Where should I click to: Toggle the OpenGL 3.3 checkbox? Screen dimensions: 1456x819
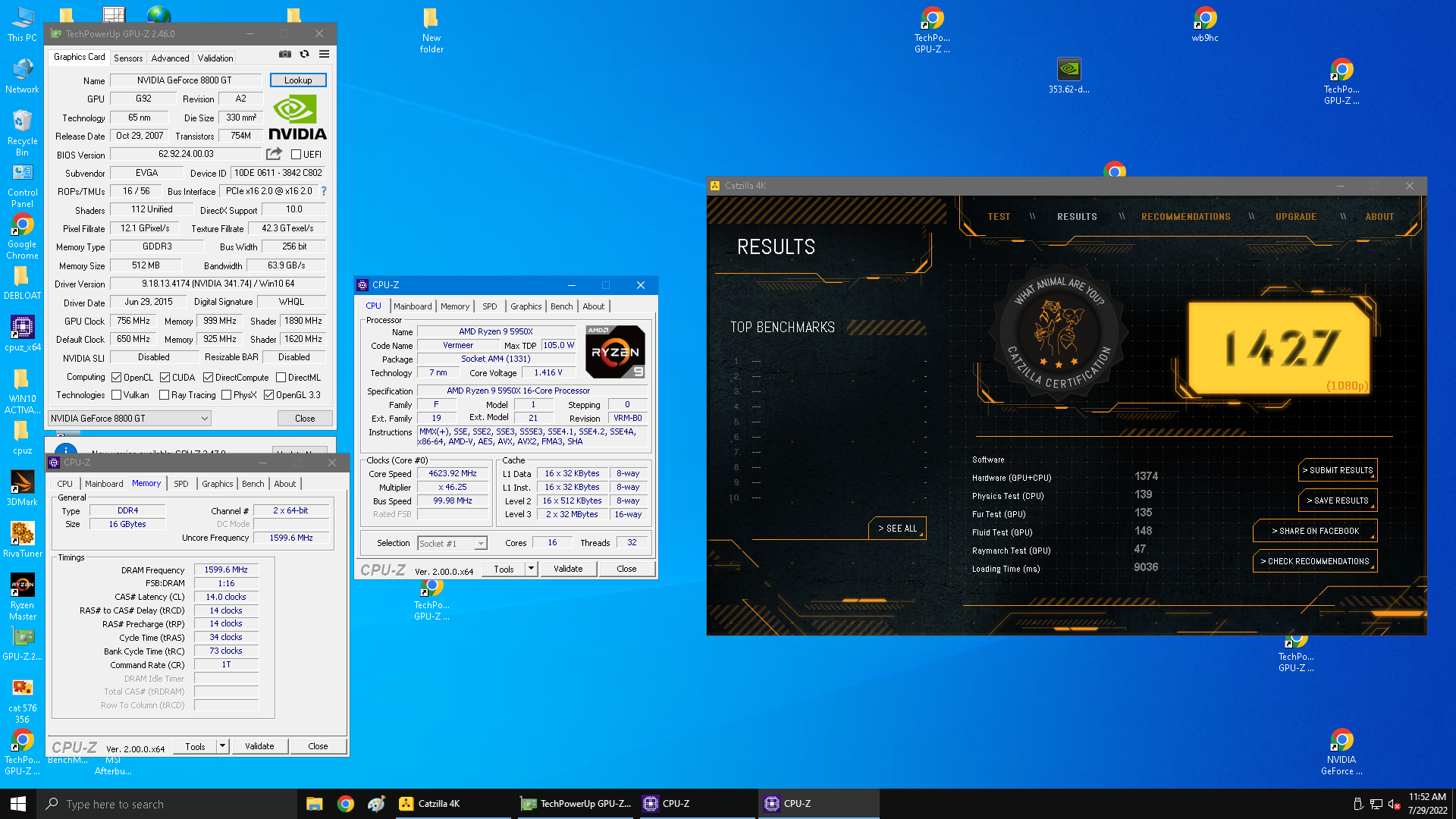[x=268, y=395]
